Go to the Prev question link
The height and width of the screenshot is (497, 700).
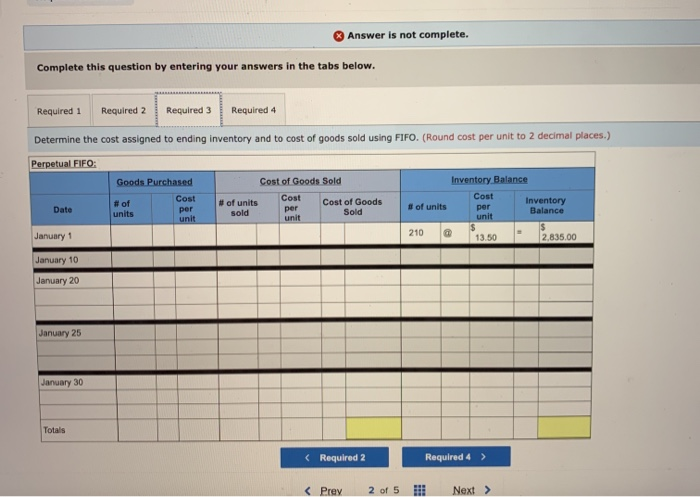(331, 491)
